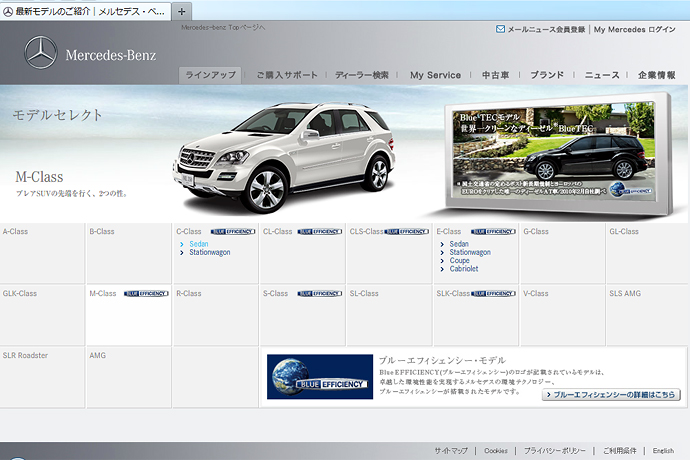
Task: Click the ご利用条件 footer link
Action: [x=620, y=451]
